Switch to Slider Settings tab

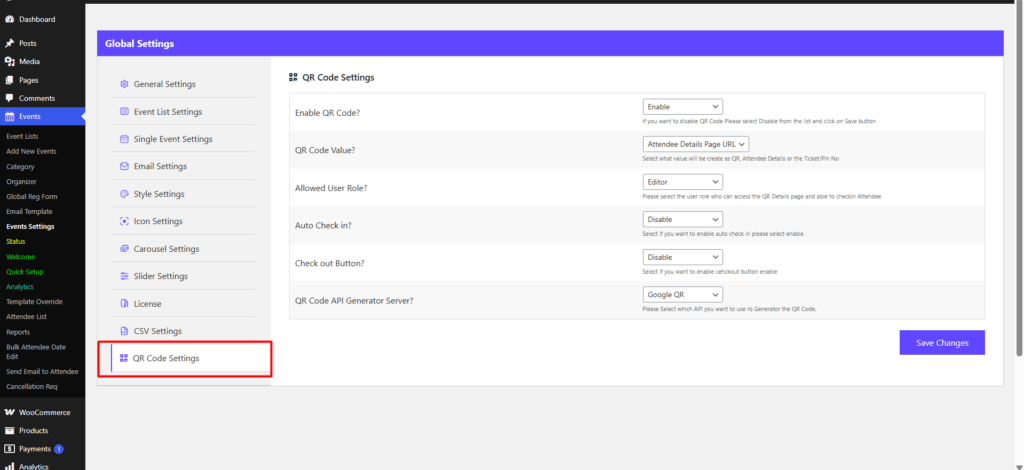pyautogui.click(x=183, y=276)
